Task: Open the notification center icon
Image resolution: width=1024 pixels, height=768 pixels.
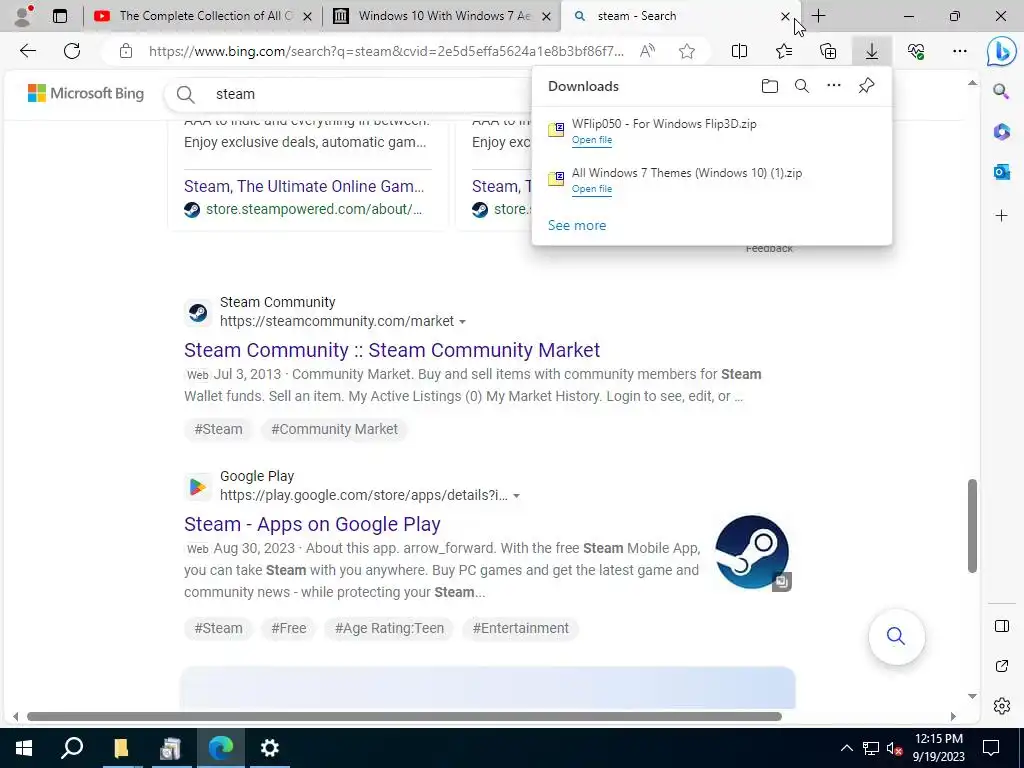Action: [991, 748]
